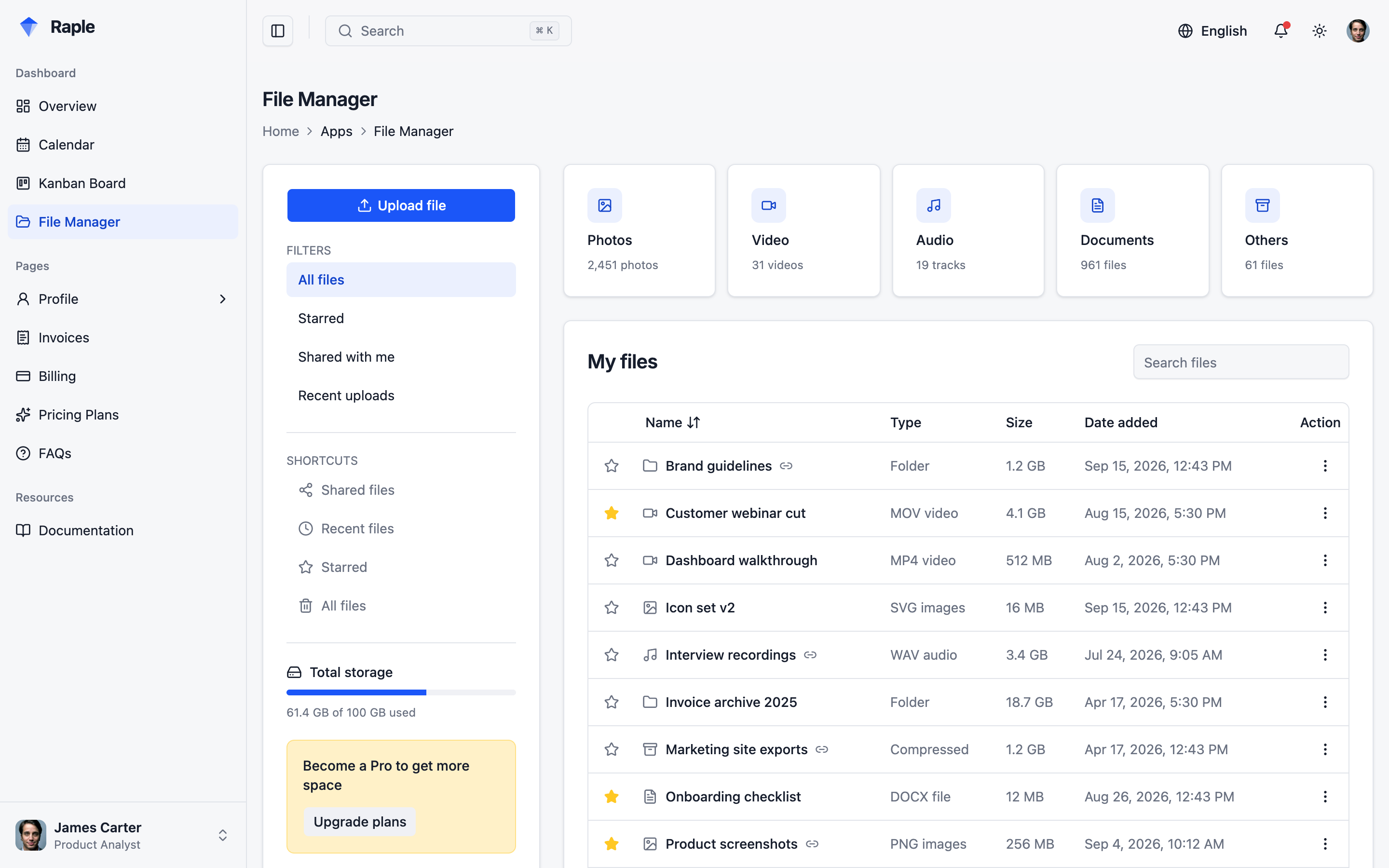The height and width of the screenshot is (868, 1389).
Task: Click the link icon beside Interview recordings
Action: click(810, 655)
